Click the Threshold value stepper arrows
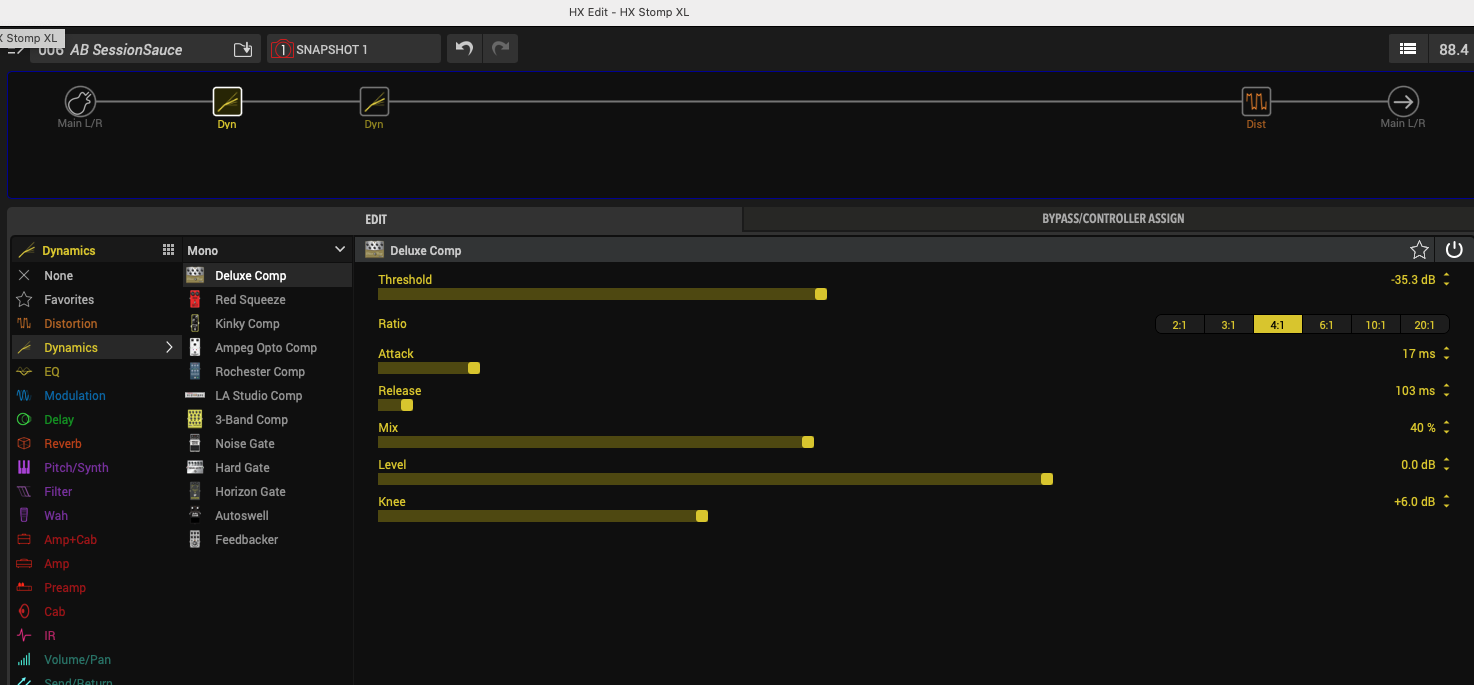The image size is (1474, 685). pyautogui.click(x=1446, y=280)
